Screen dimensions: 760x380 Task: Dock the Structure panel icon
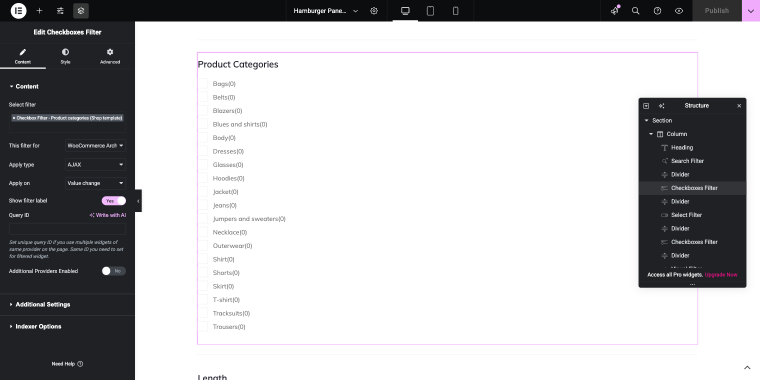[646, 106]
